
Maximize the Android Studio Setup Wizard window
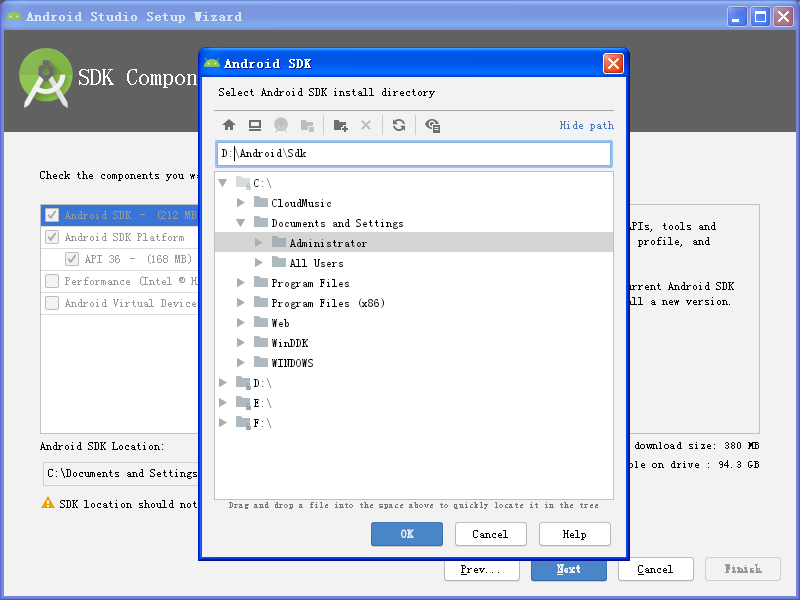pos(760,17)
